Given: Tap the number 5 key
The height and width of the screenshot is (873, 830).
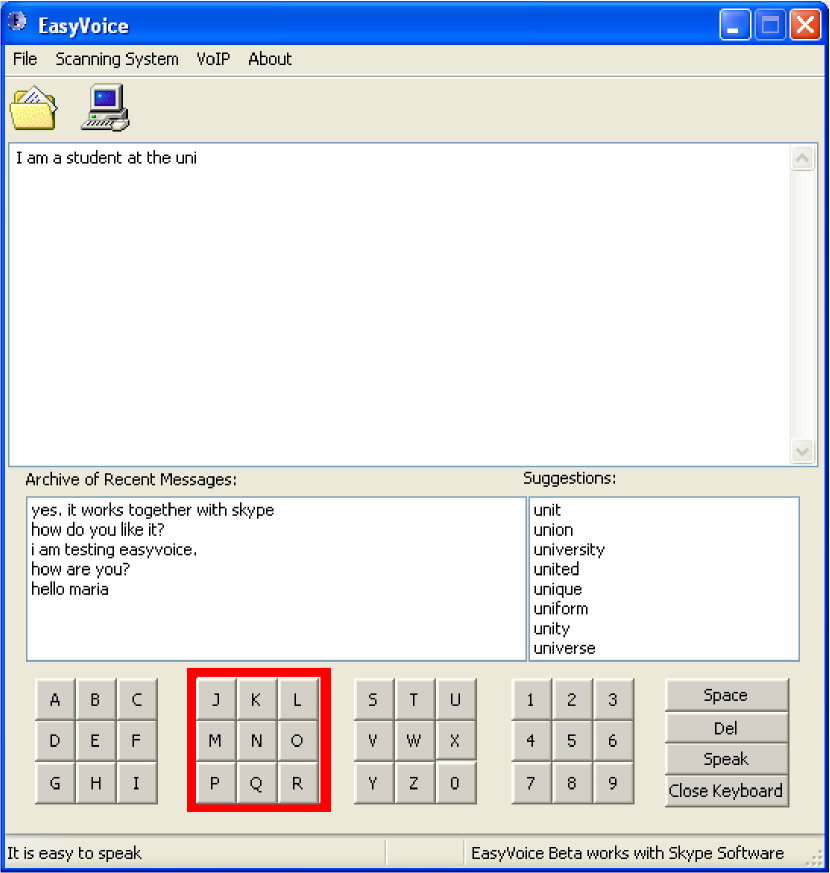Looking at the screenshot, I should tap(572, 741).
